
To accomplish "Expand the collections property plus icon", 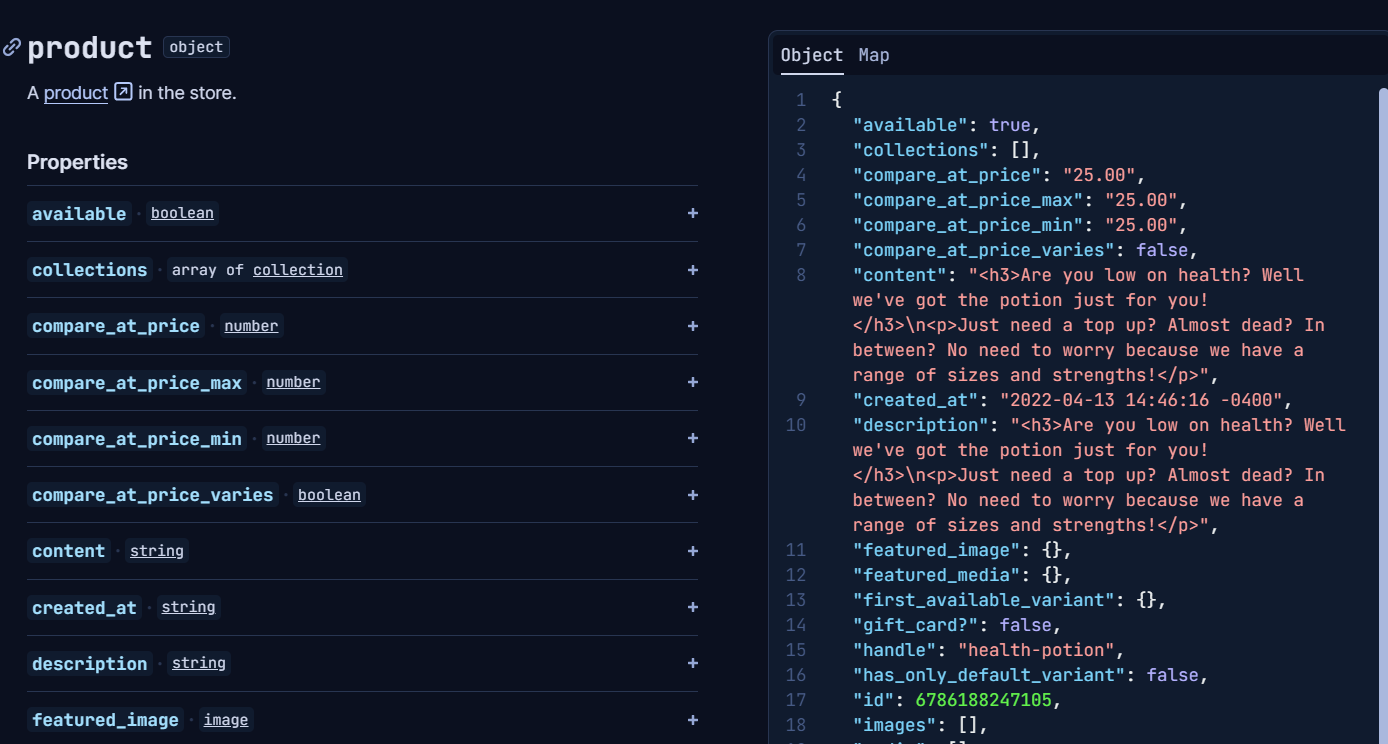I will click(x=692, y=270).
